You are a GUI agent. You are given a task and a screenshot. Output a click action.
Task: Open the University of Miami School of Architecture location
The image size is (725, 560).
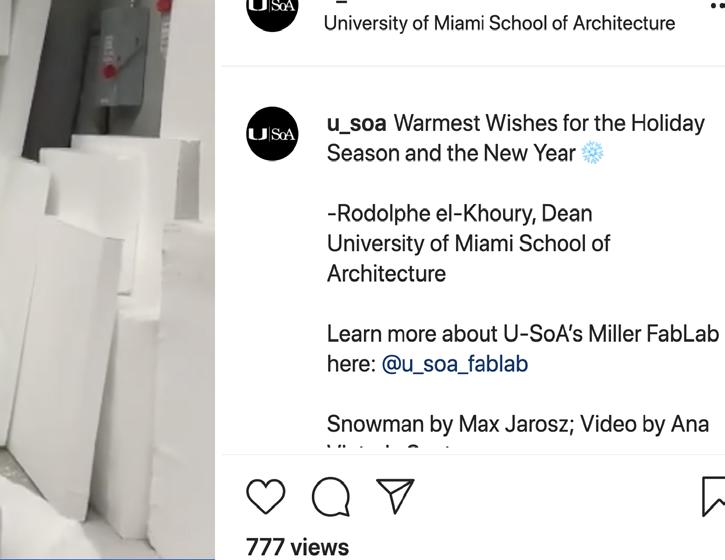pos(499,23)
